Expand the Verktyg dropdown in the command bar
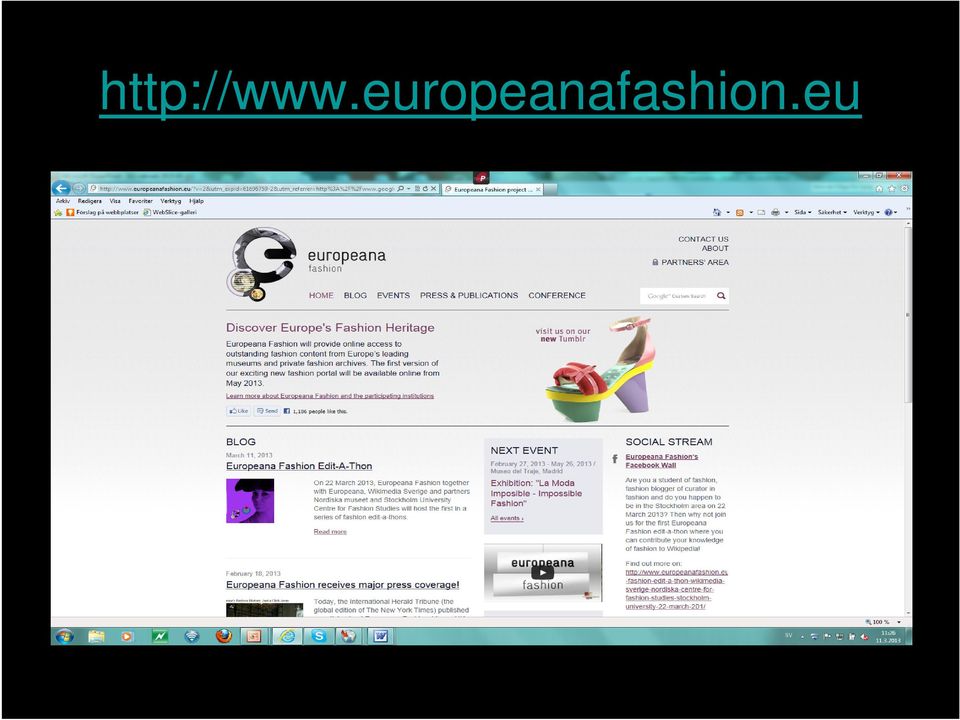Viewport: 960px width, 720px height. coord(866,212)
